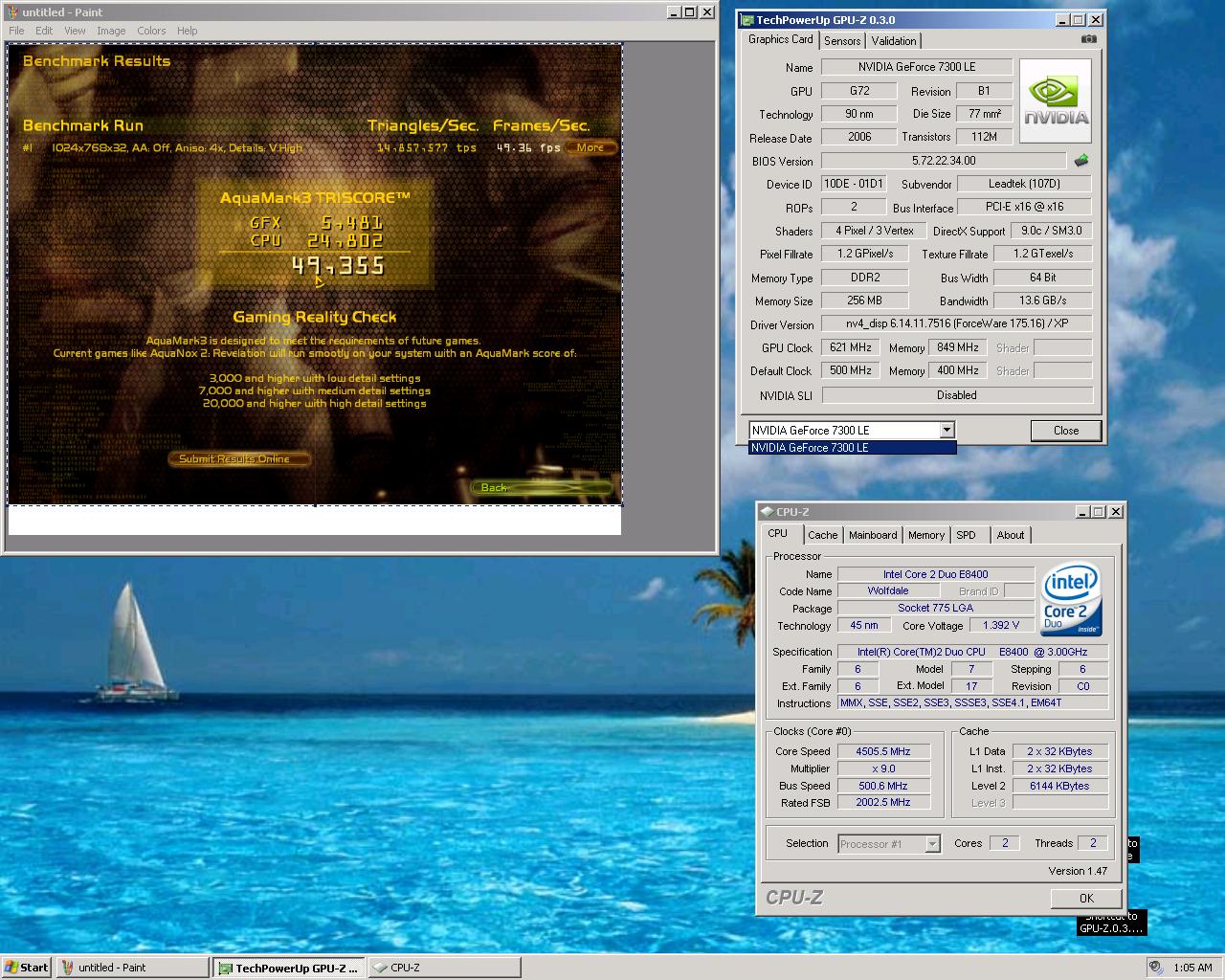Open the graphics card selection dropdown
The height and width of the screenshot is (980, 1225).
(947, 431)
